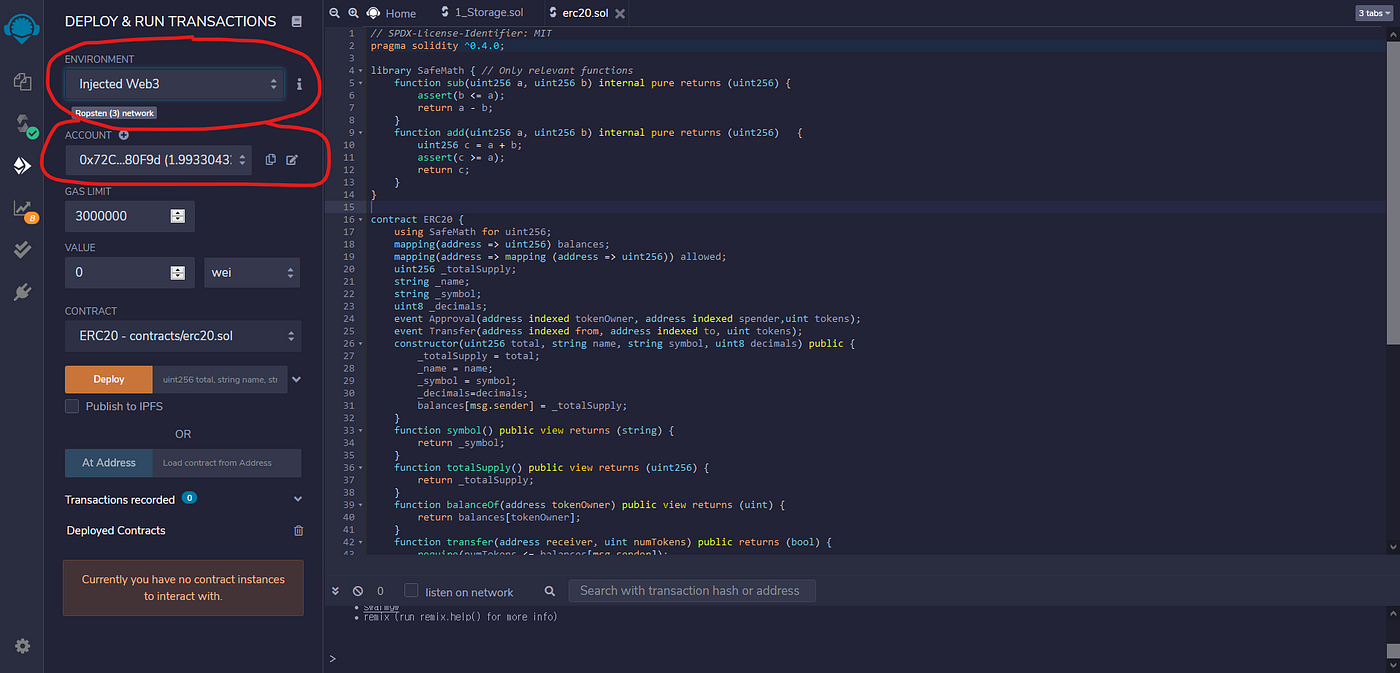Click the Load contract from Address field
Screen dimensions: 1400x673
(227, 463)
